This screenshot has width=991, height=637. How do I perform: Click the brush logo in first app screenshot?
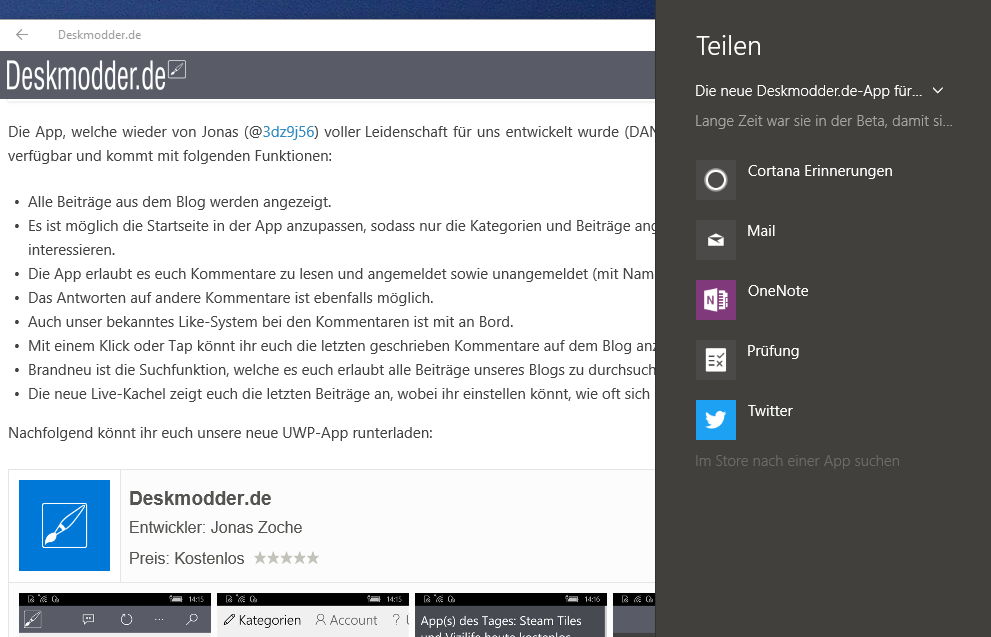tap(32, 619)
